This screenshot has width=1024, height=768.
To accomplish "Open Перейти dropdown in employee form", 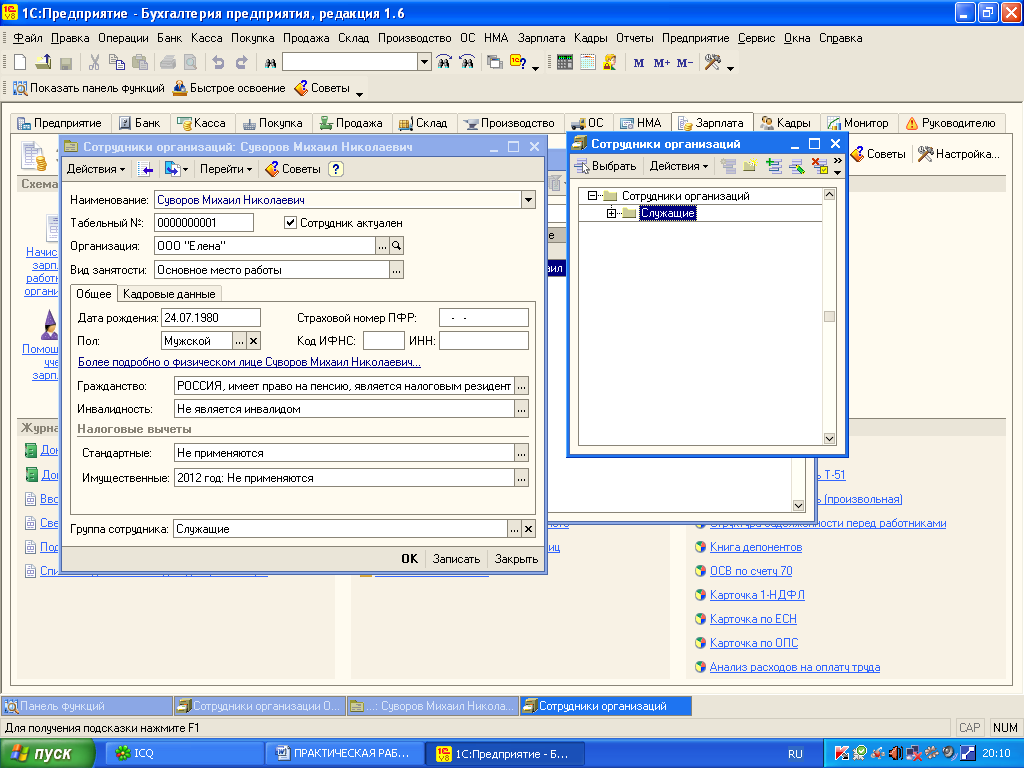I will click(x=226, y=169).
